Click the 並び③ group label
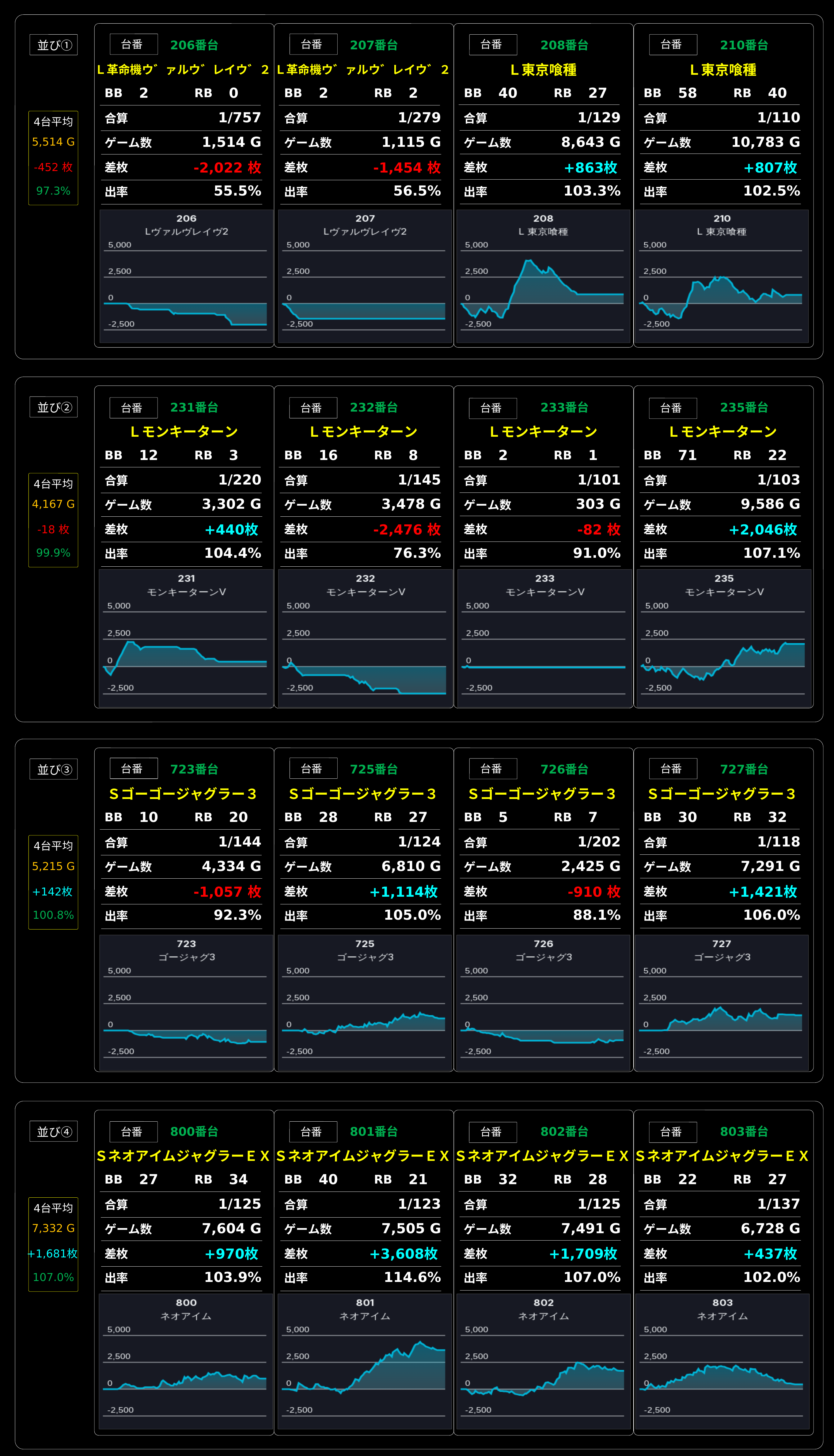This screenshot has height=1456, width=834. (x=54, y=769)
